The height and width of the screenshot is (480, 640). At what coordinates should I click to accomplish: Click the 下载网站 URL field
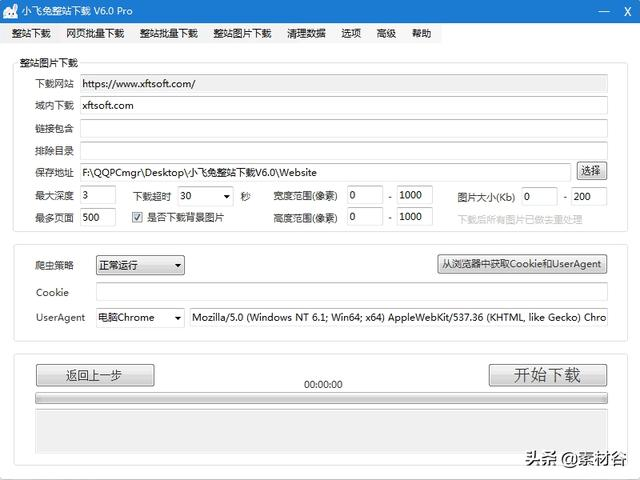(x=344, y=84)
